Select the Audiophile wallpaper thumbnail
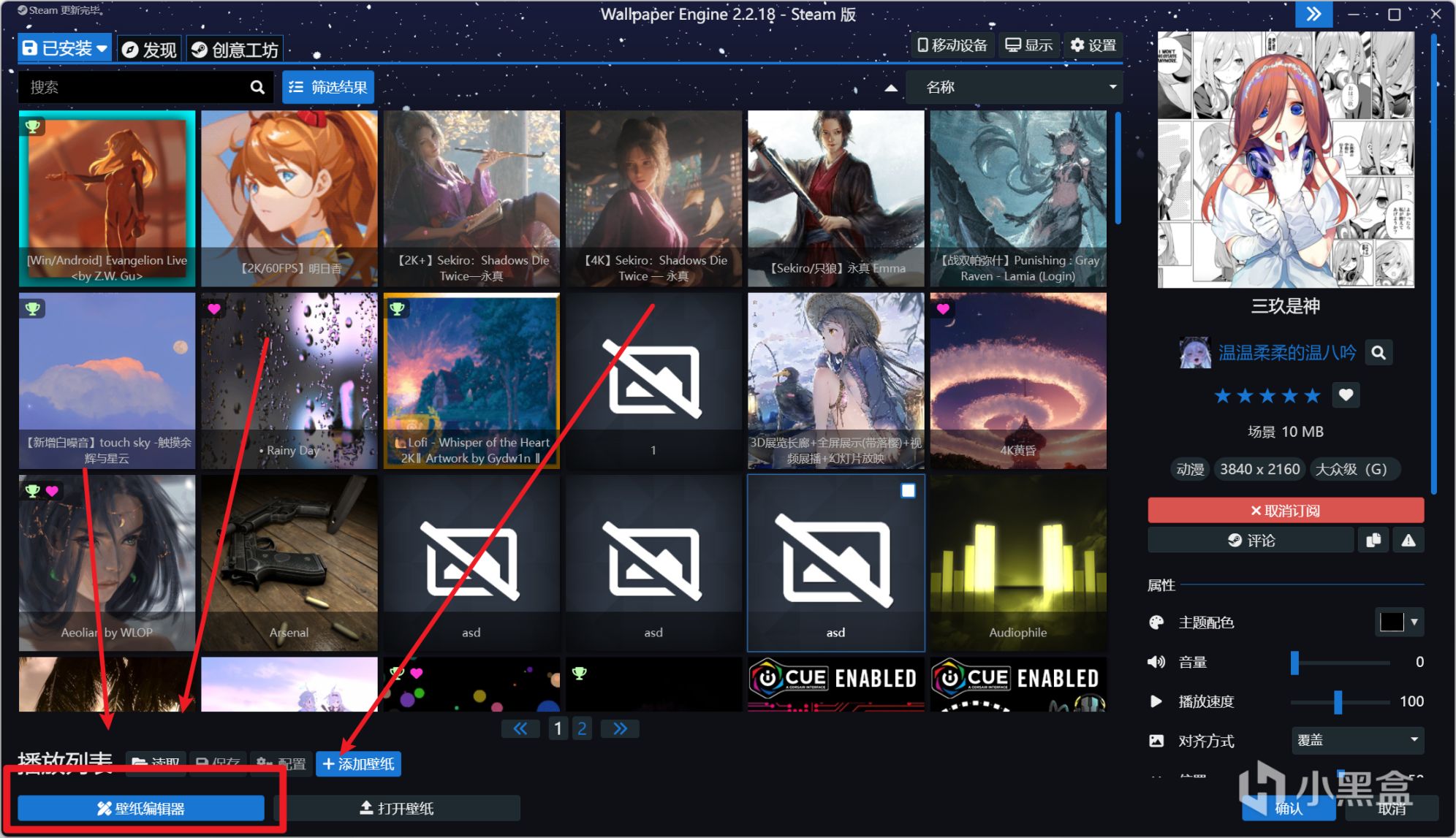 coord(1017,563)
